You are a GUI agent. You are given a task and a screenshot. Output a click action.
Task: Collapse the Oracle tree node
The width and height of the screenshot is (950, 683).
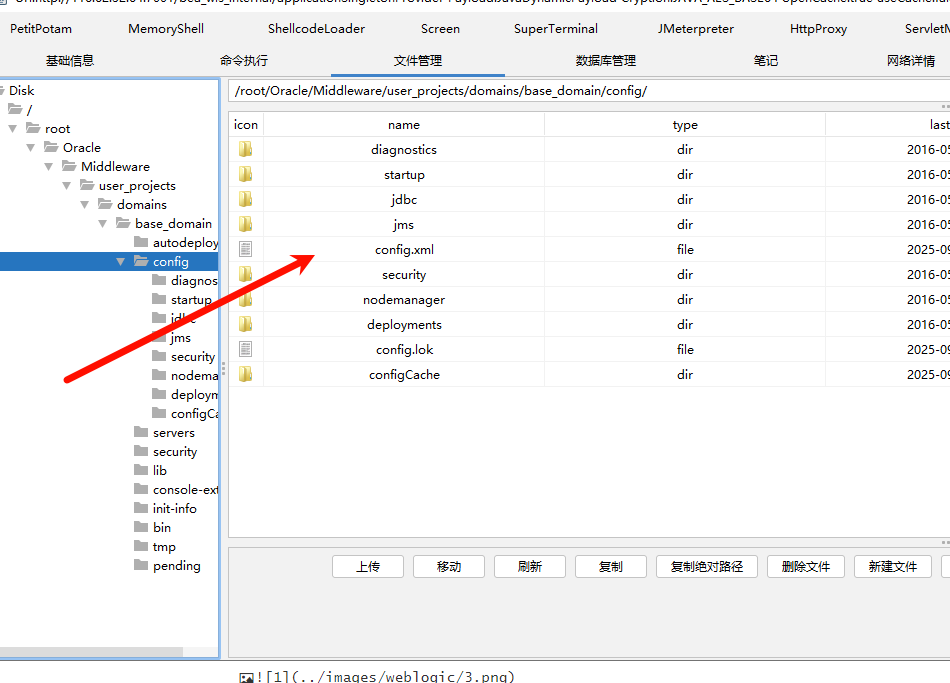30,148
